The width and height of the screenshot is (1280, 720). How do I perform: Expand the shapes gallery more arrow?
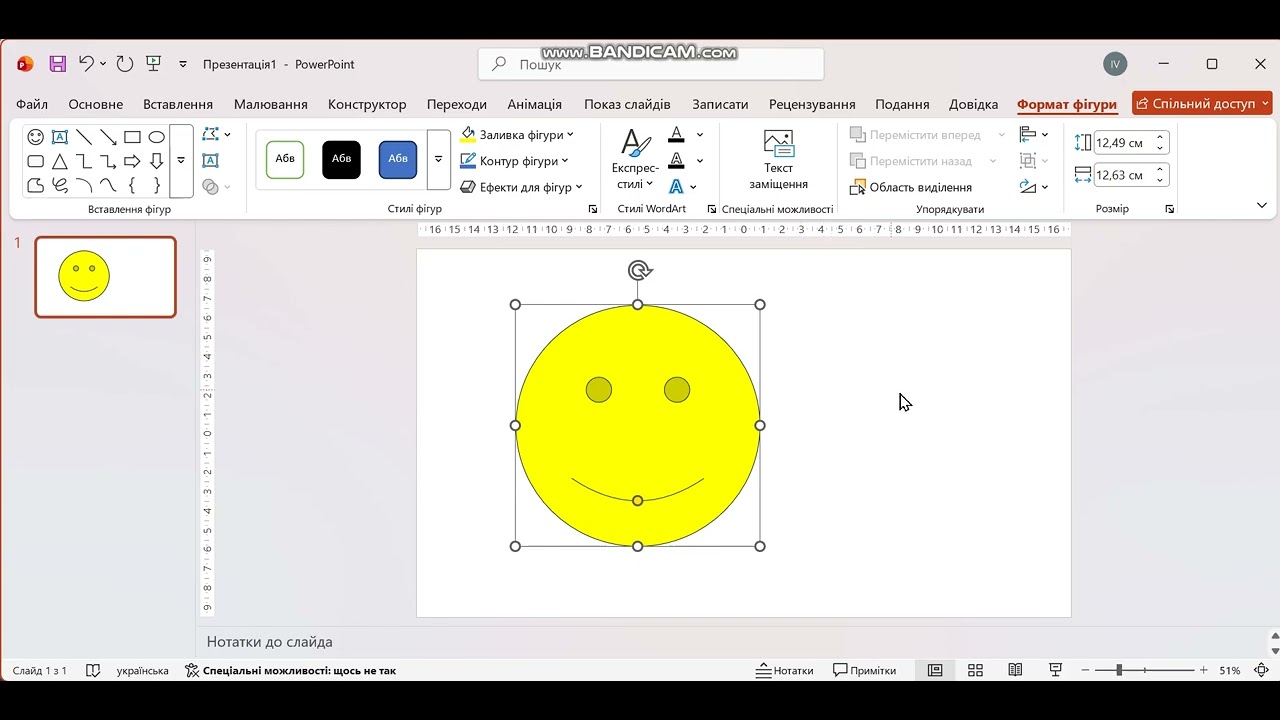[x=181, y=161]
